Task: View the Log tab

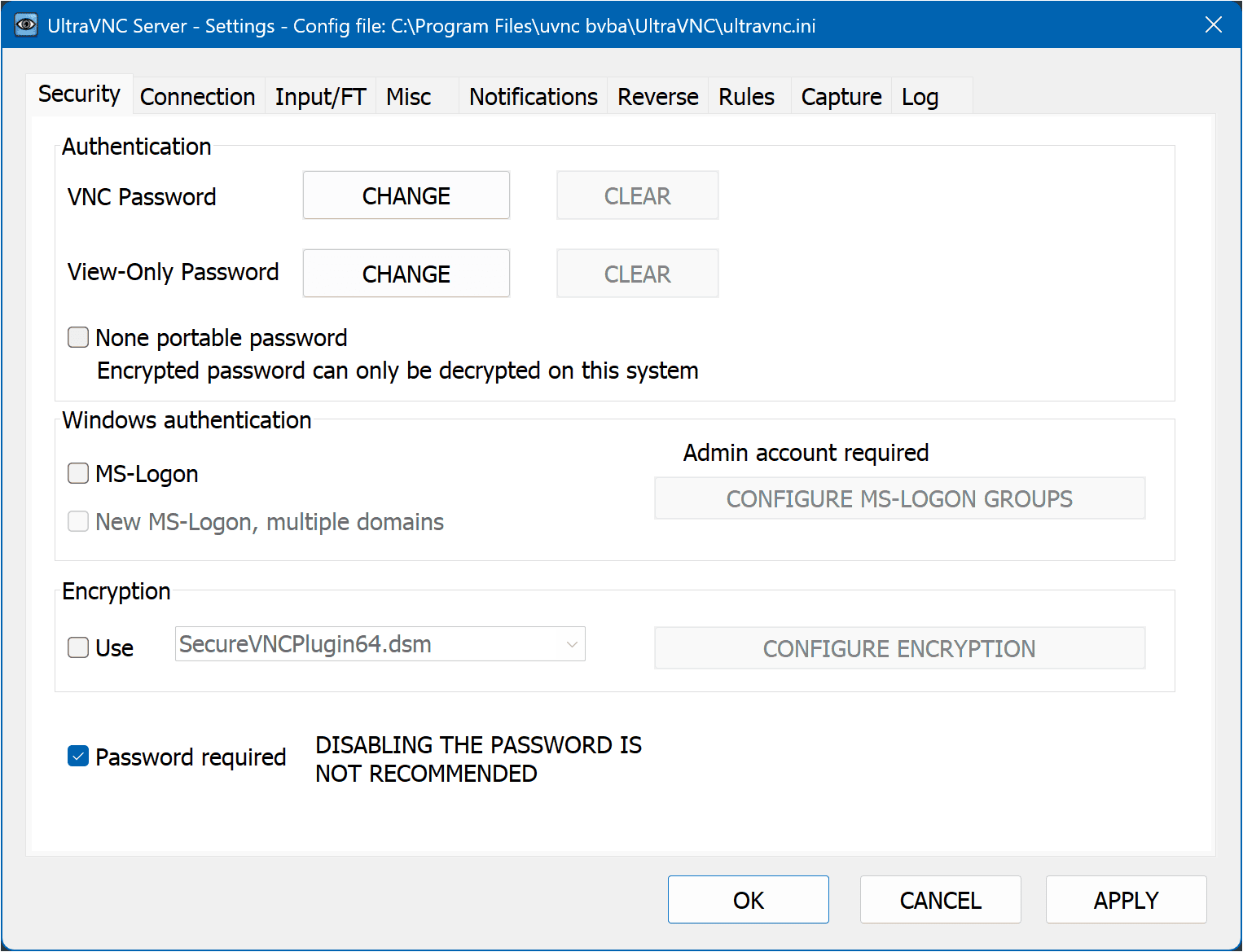Action: [x=920, y=97]
